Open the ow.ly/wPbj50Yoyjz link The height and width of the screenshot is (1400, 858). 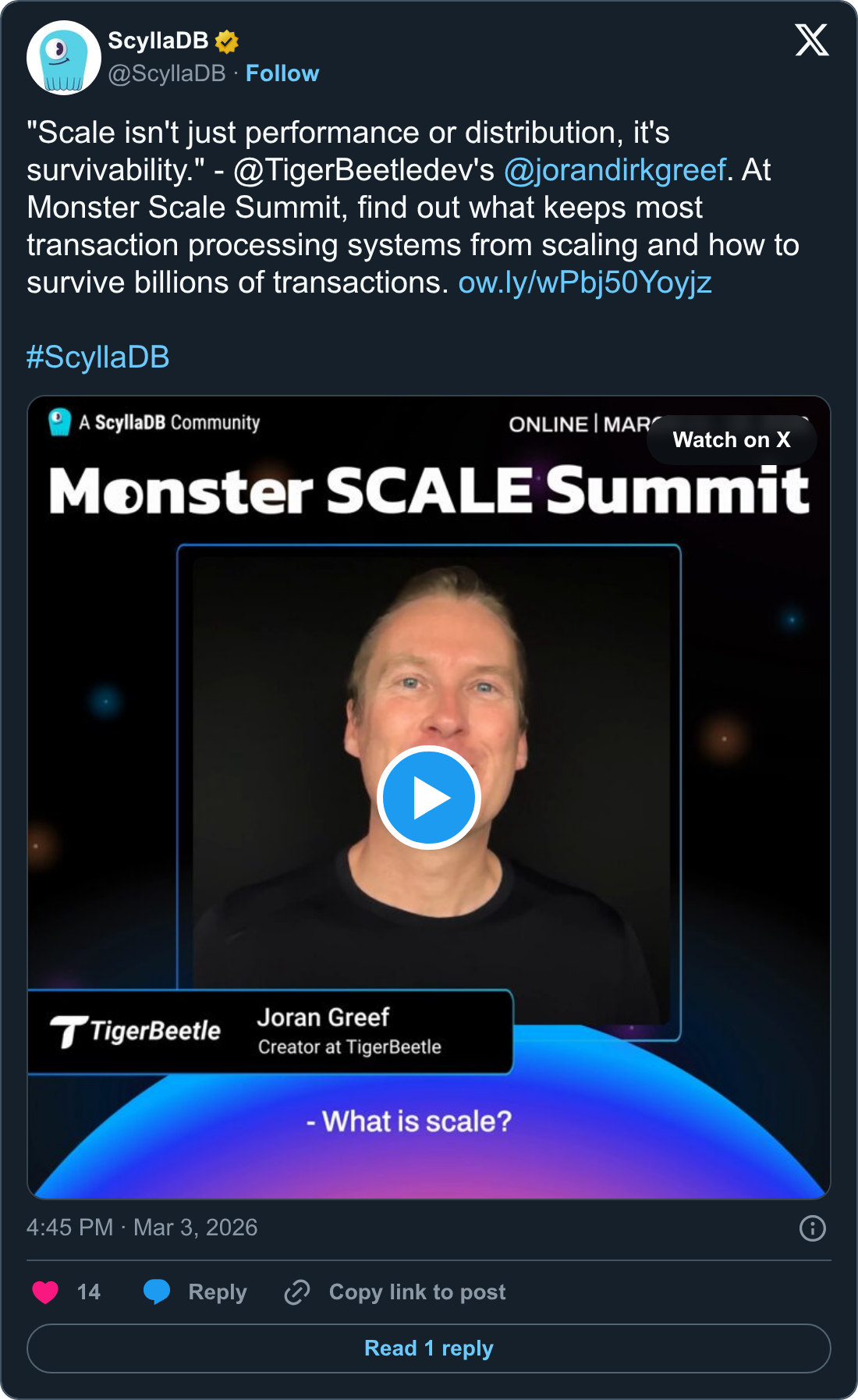(585, 282)
